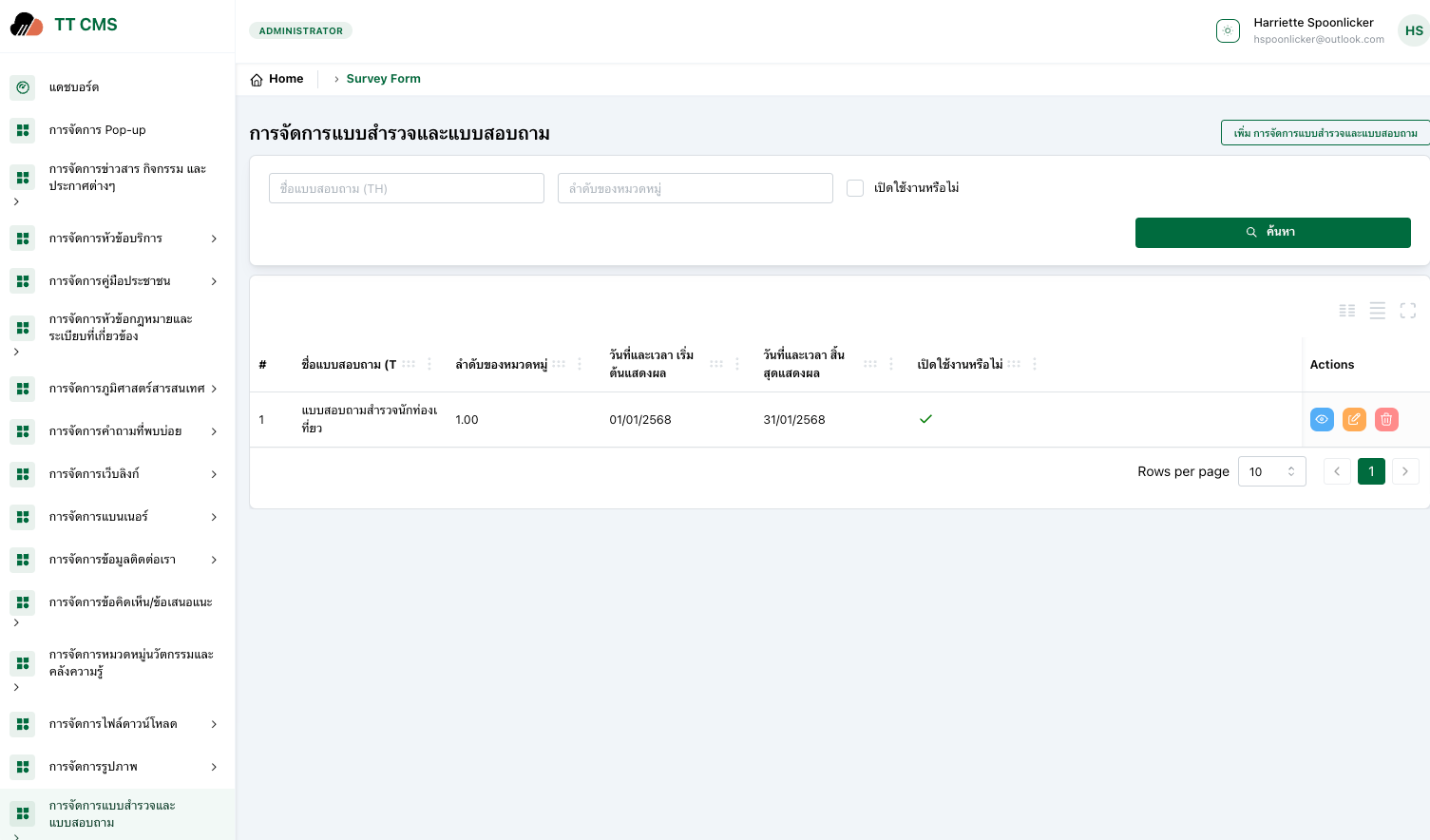Delete the survey row with trash icon
The height and width of the screenshot is (840, 1430).
coord(1386,419)
